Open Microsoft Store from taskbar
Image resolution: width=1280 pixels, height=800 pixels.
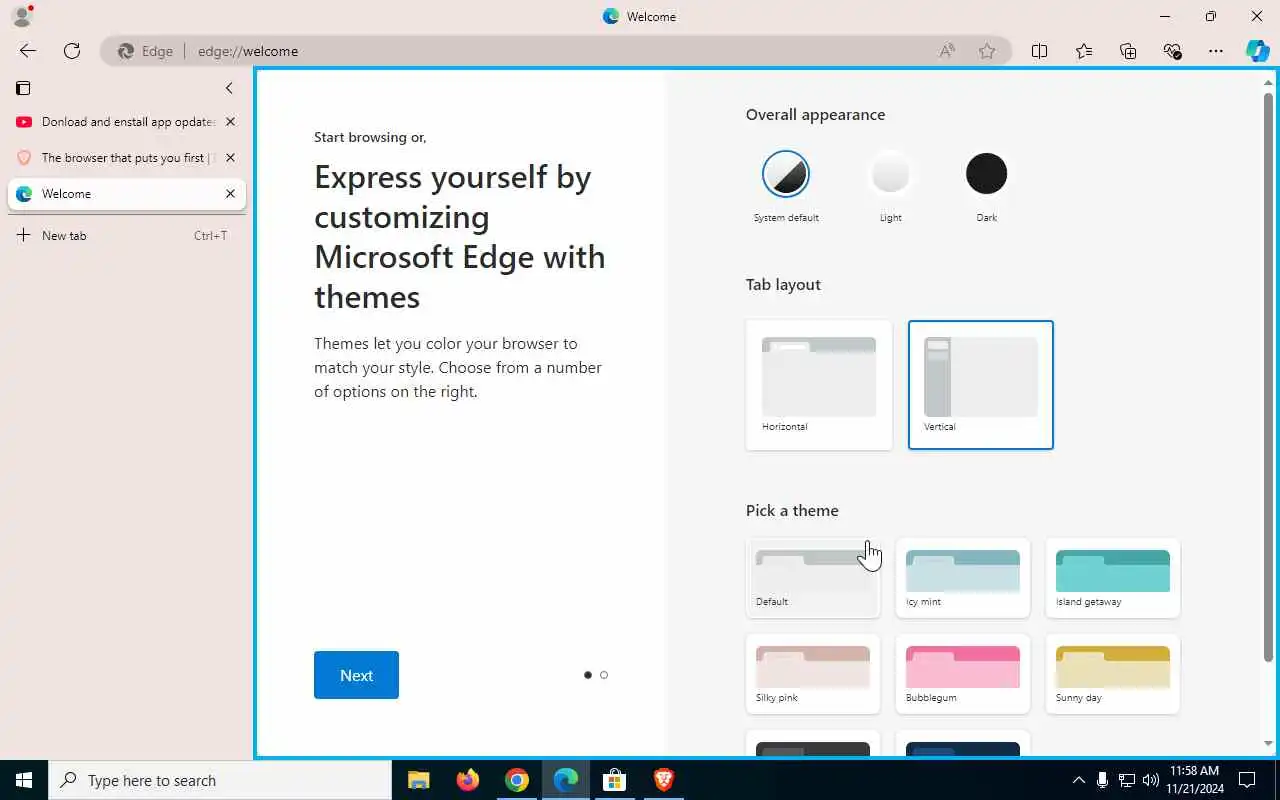coord(614,780)
